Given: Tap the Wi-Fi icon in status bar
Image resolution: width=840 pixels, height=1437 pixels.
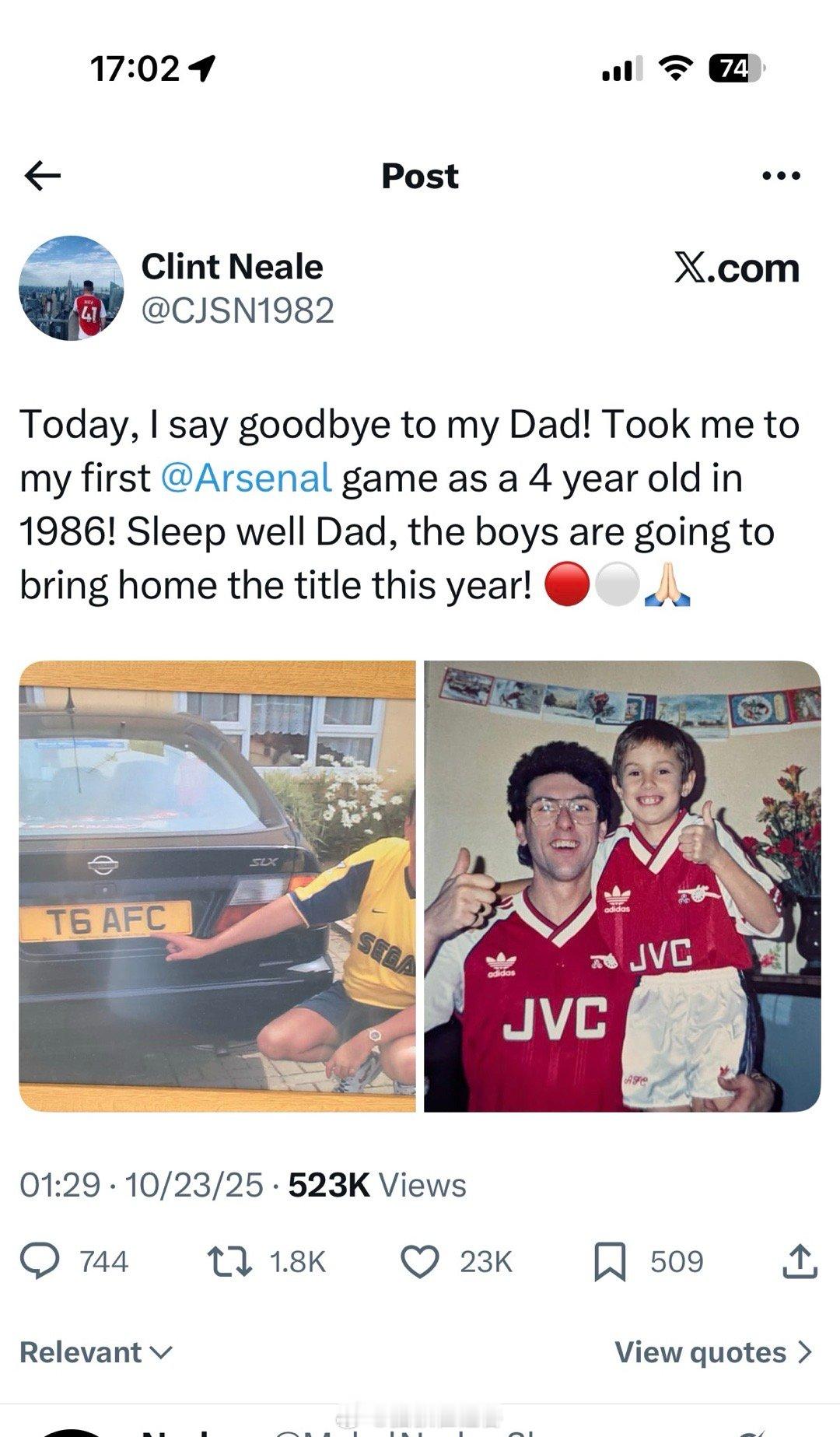Looking at the screenshot, I should point(676,69).
